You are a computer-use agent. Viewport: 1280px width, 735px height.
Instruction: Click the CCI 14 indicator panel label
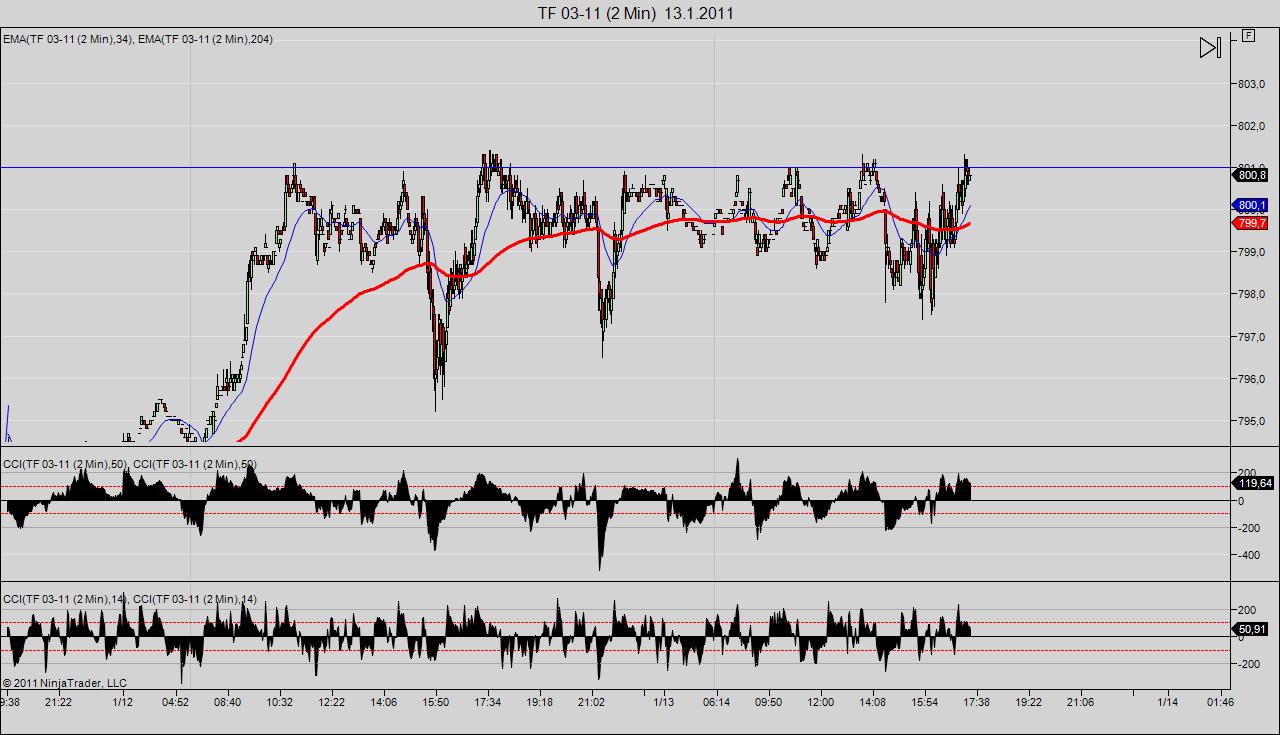coord(131,599)
